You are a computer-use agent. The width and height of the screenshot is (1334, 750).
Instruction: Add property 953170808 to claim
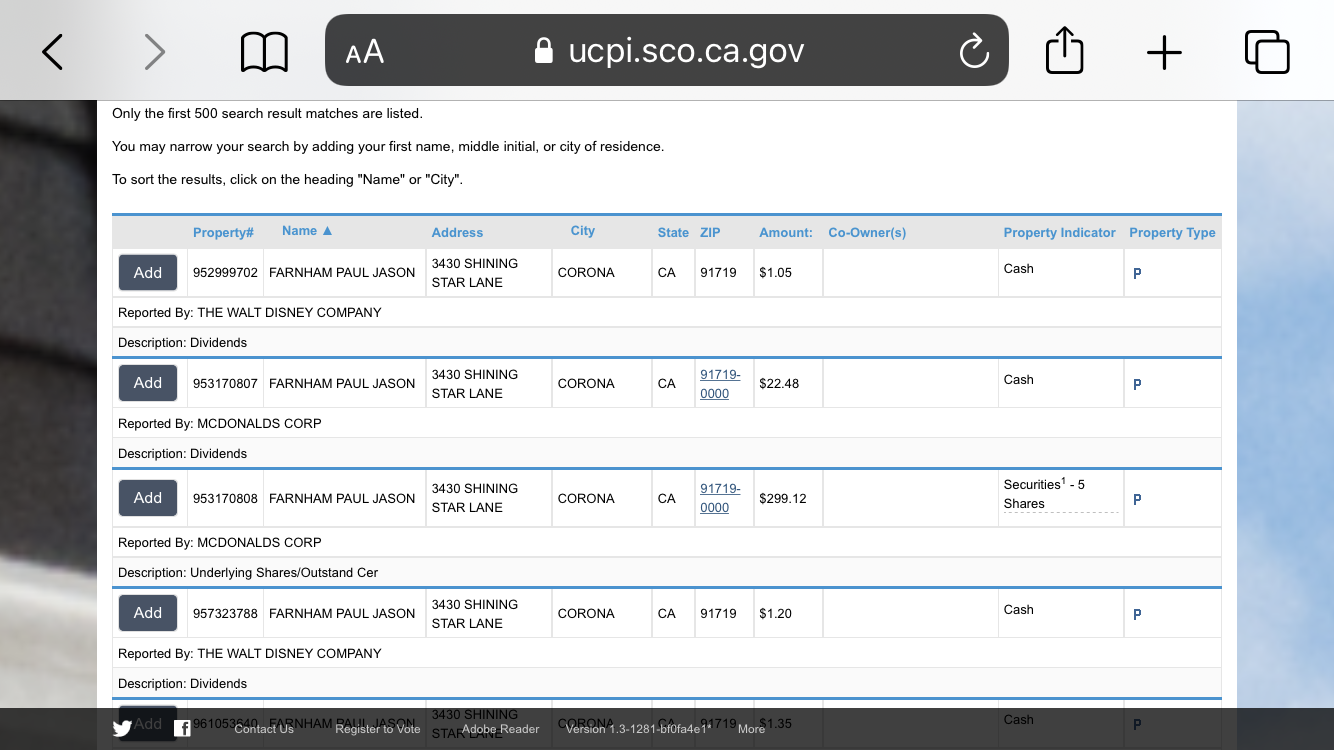148,498
